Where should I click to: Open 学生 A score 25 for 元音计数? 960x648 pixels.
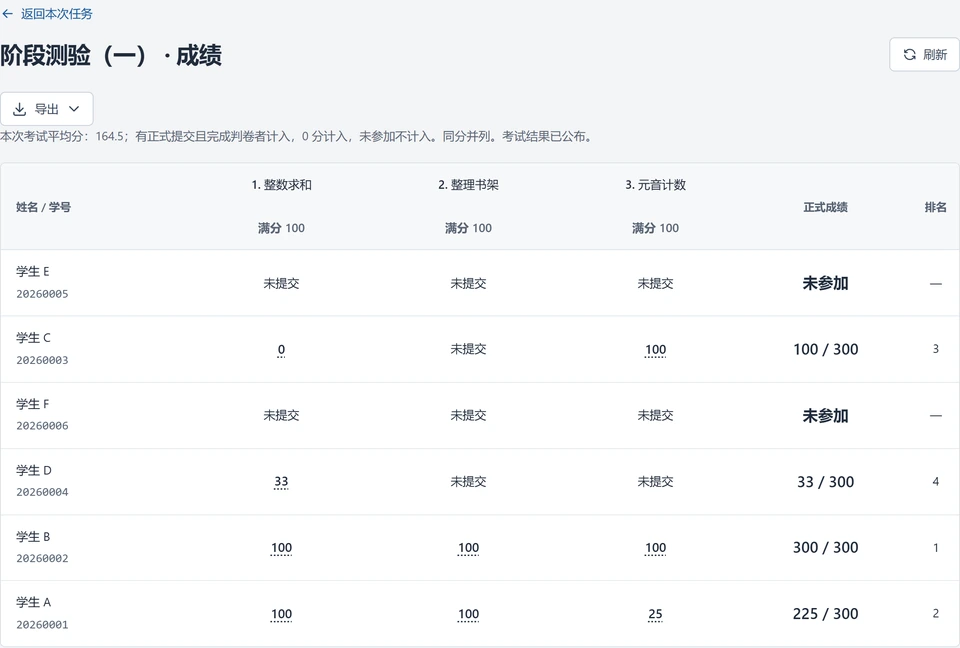coord(655,614)
